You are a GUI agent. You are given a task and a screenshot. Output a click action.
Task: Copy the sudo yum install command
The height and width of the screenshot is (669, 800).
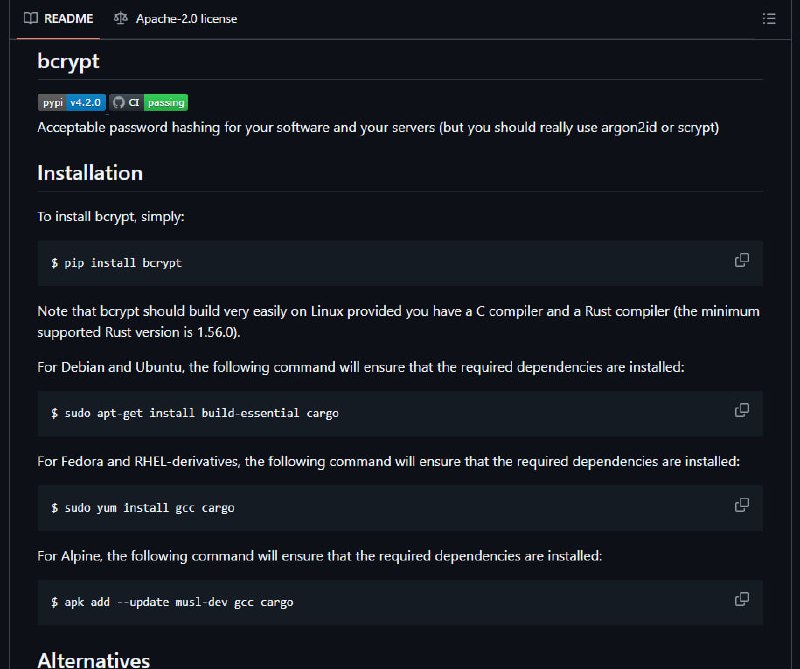pyautogui.click(x=741, y=505)
